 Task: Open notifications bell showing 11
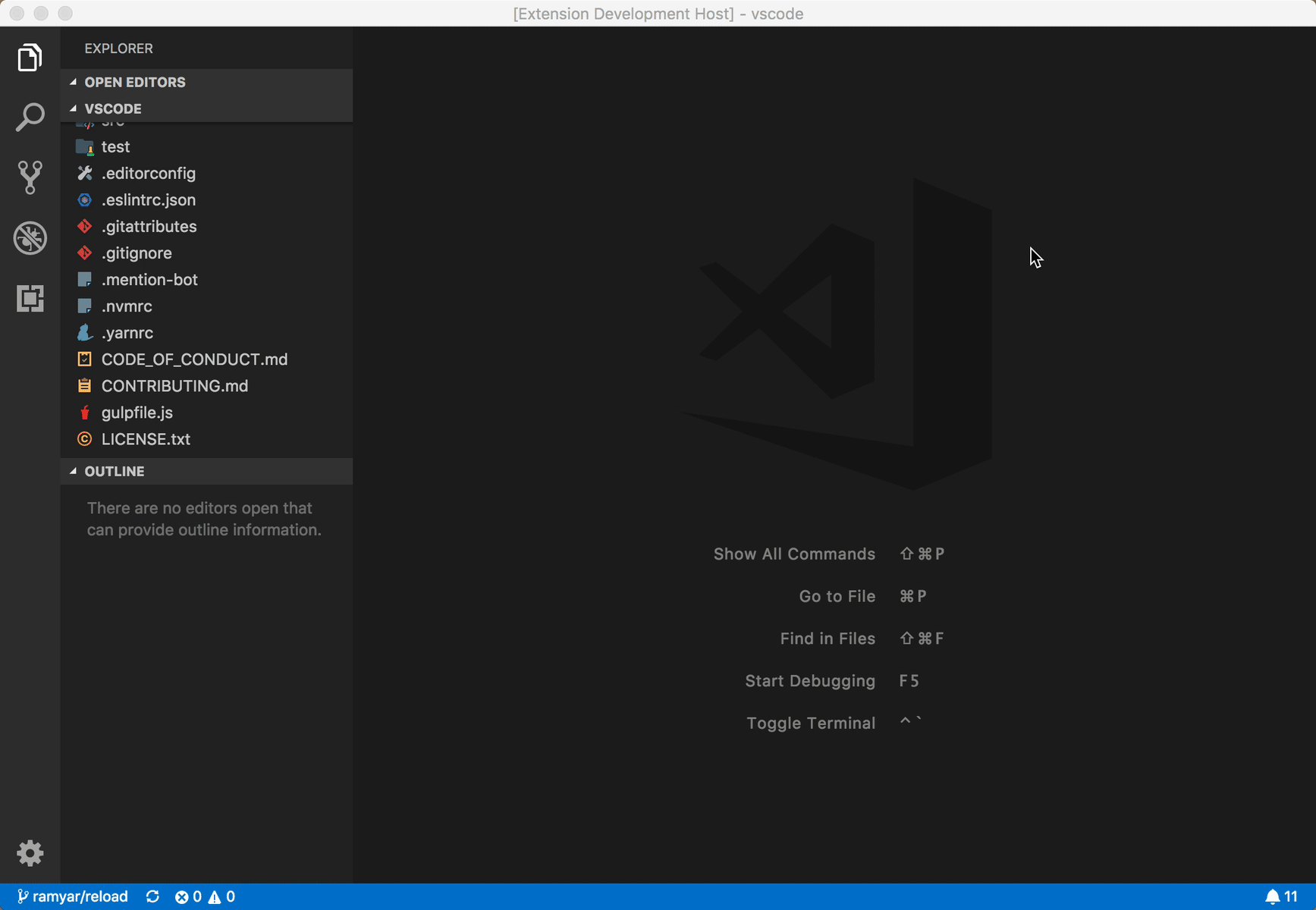click(x=1281, y=896)
